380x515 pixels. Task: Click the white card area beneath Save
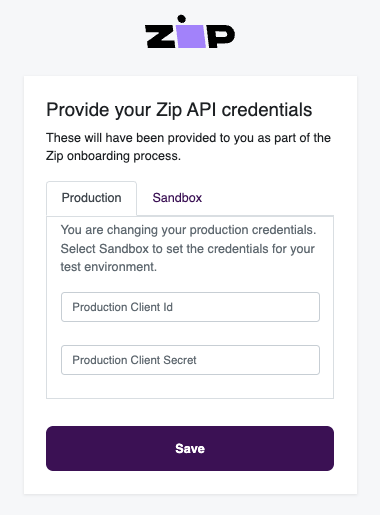click(x=190, y=482)
